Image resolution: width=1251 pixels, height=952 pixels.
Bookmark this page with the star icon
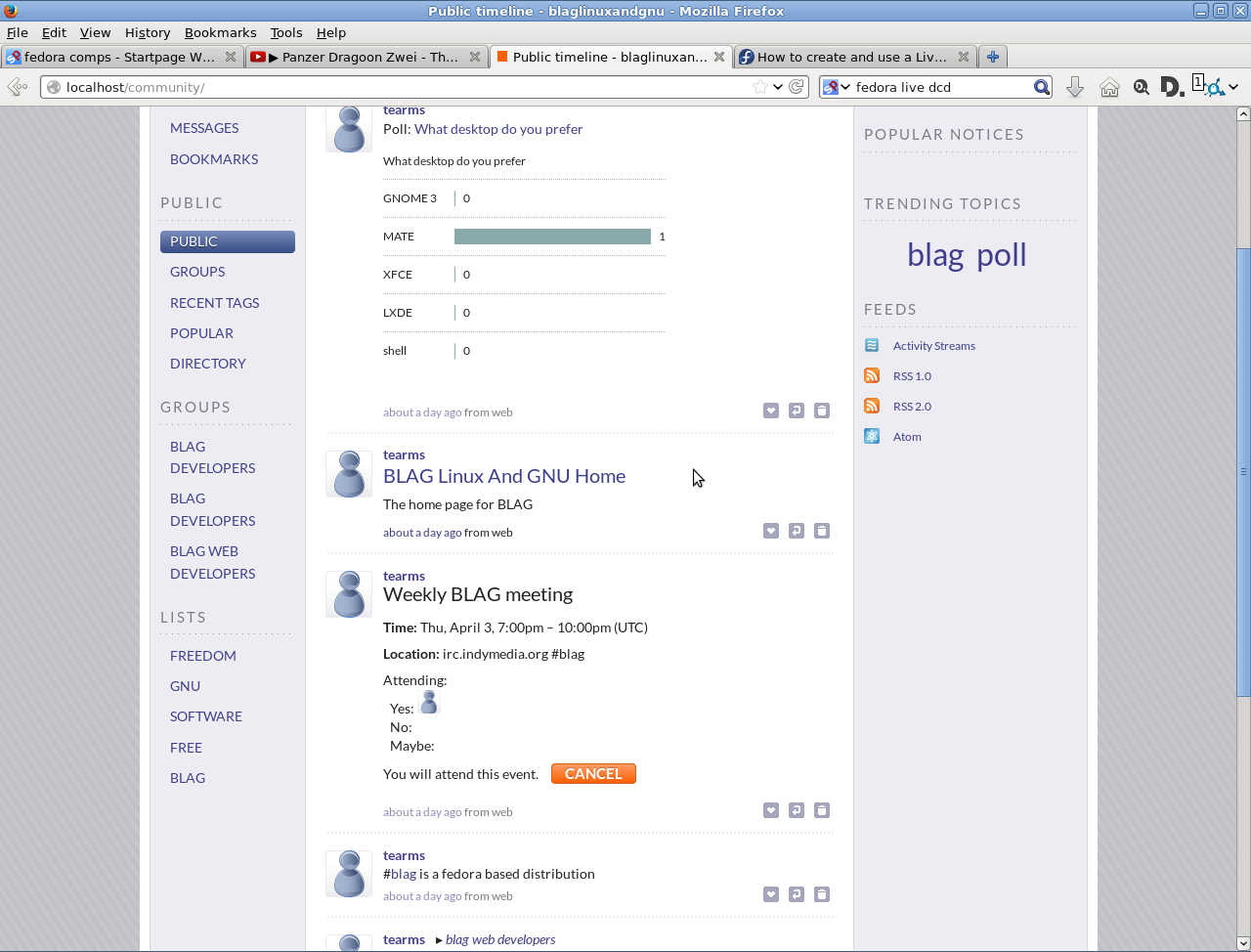point(760,87)
